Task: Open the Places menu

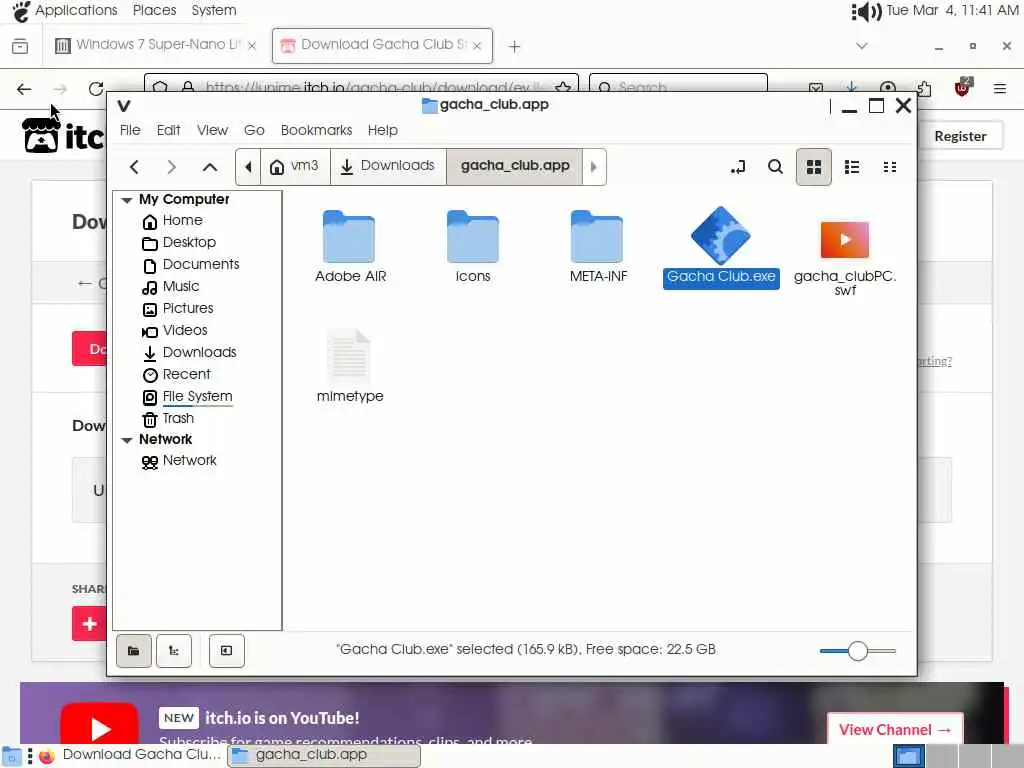Action: click(x=154, y=10)
